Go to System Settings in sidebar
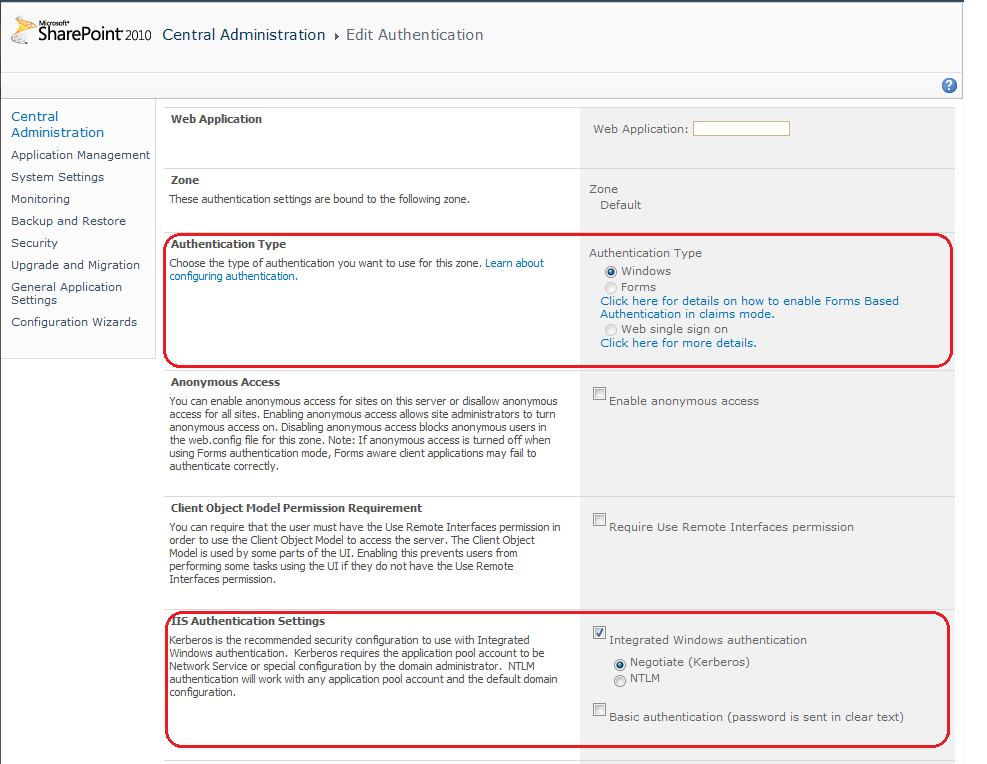Image resolution: width=987 pixels, height=764 pixels. 57,177
